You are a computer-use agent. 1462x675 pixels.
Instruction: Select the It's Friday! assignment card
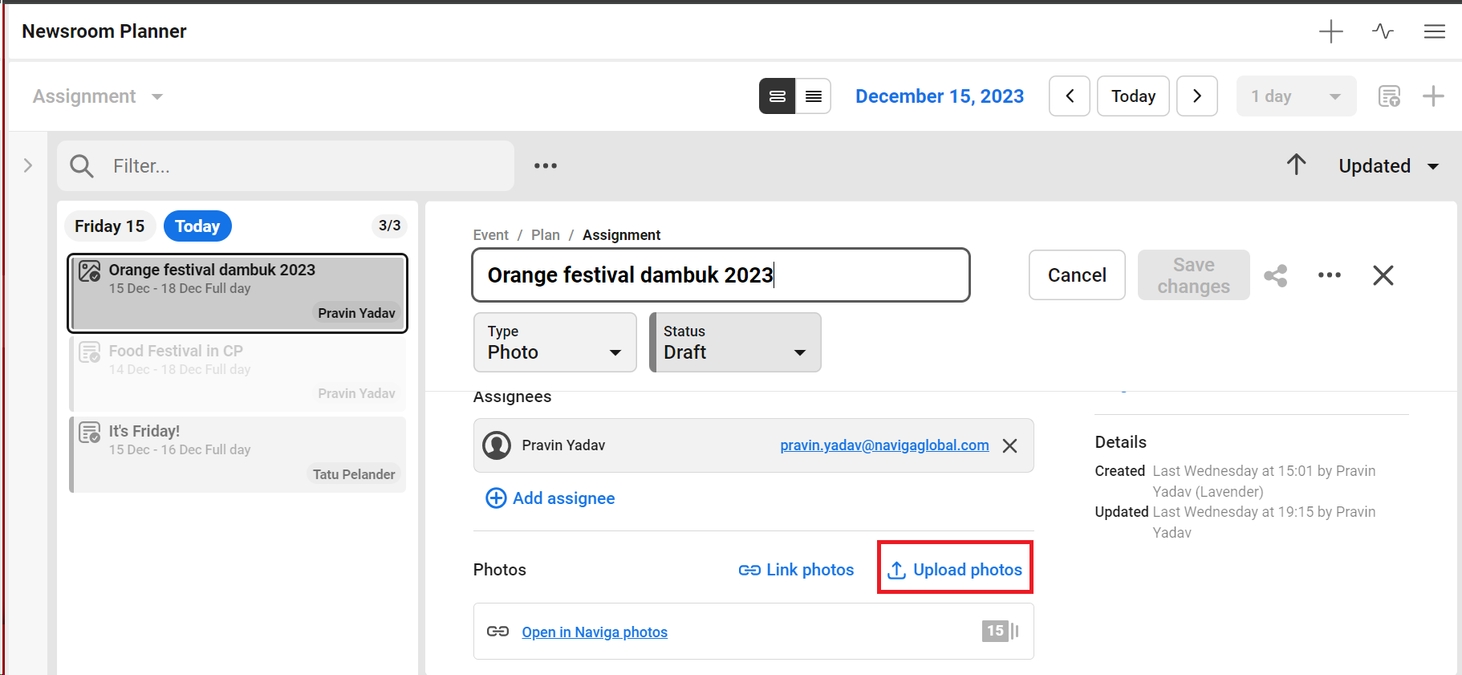[x=238, y=454]
